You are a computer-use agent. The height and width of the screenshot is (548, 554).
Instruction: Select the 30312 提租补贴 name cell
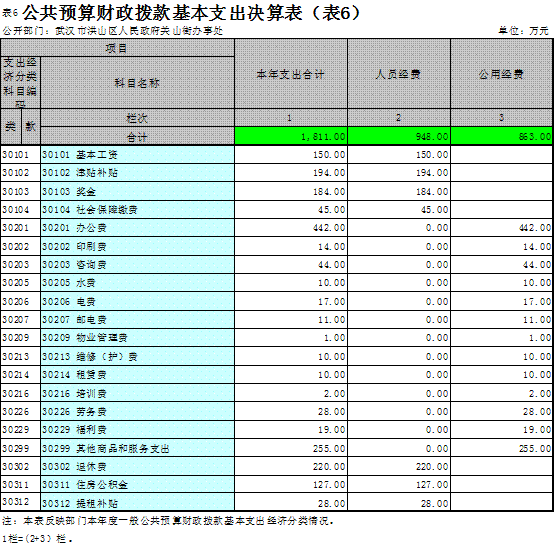[x=137, y=502]
